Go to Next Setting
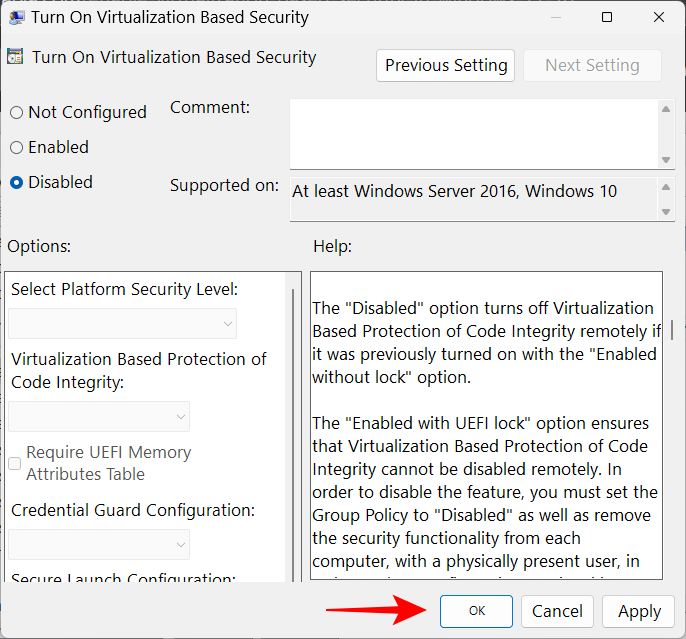Image resolution: width=686 pixels, height=639 pixels. coord(592,65)
